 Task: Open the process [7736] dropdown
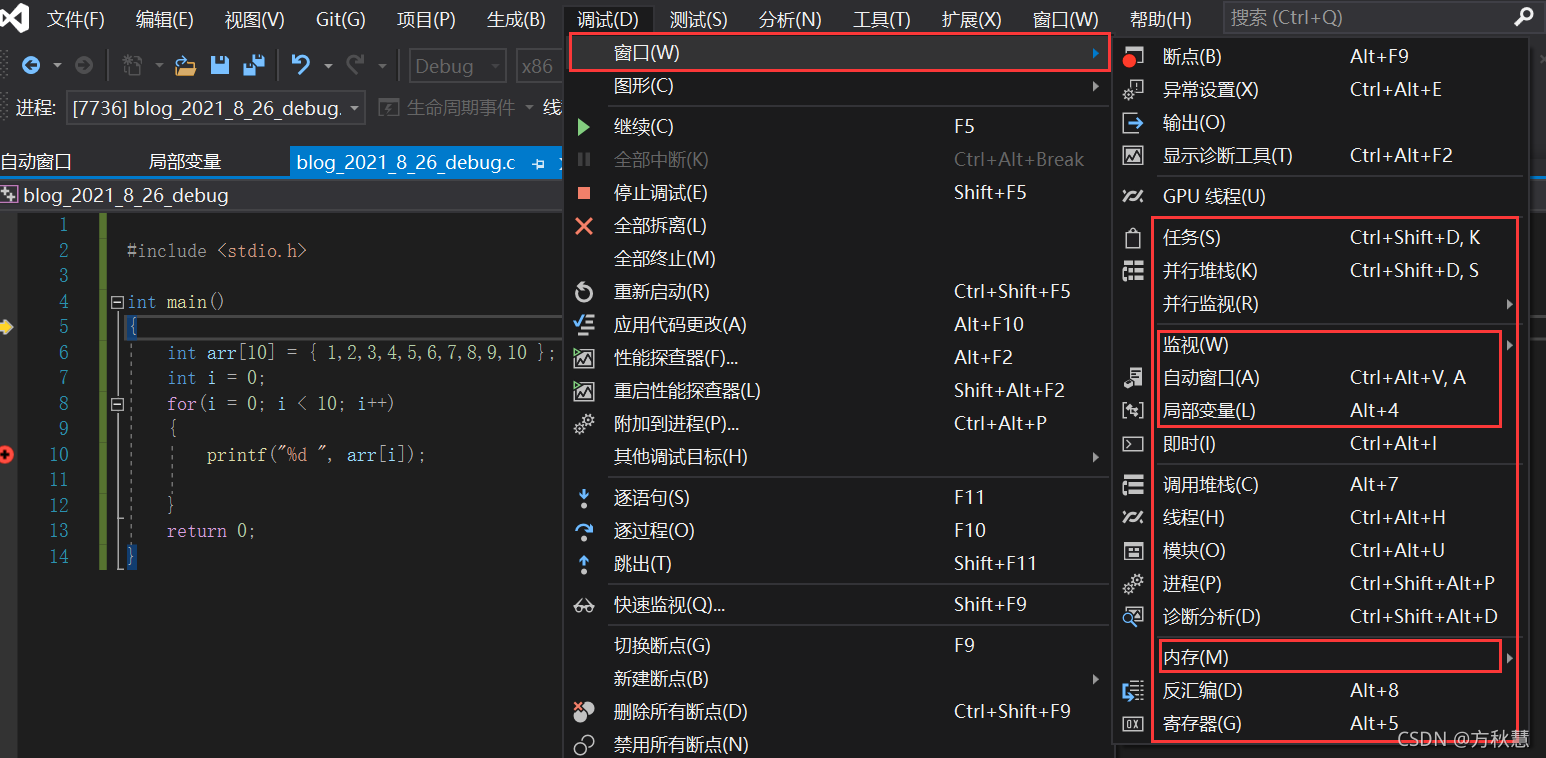coord(216,108)
